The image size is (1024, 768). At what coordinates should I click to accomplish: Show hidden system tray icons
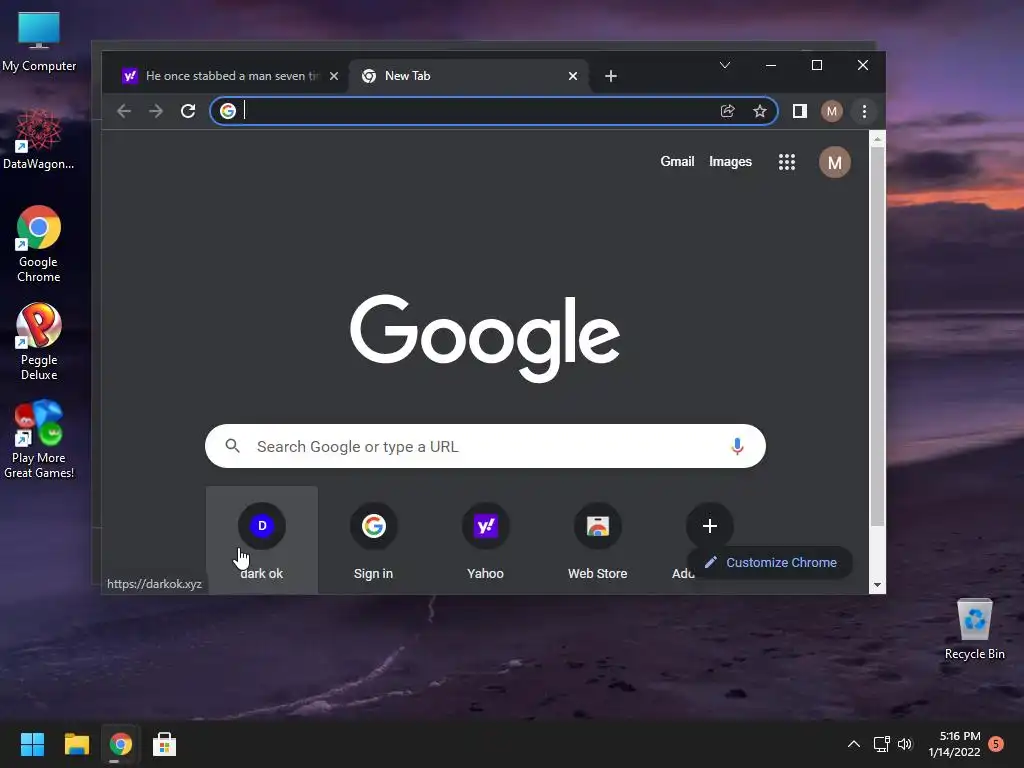(x=854, y=744)
